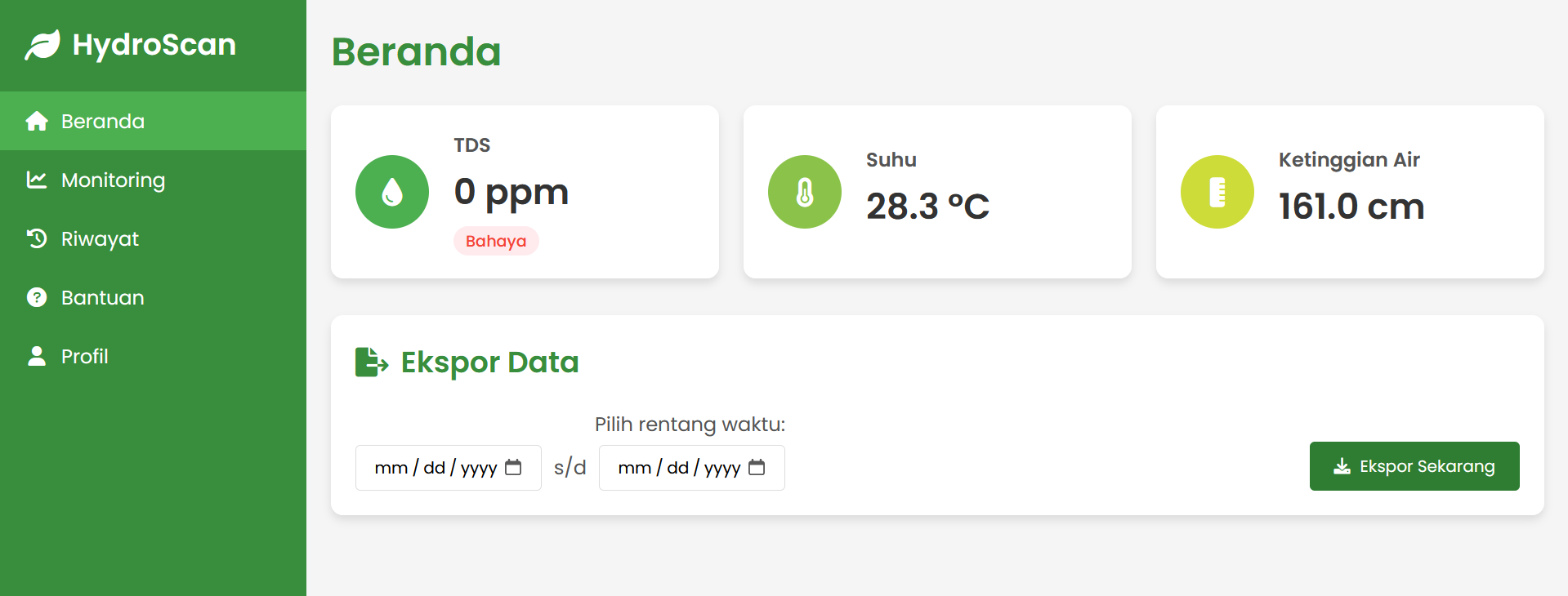
Task: Click the question mark icon for Bantuan
Action: pos(37,297)
